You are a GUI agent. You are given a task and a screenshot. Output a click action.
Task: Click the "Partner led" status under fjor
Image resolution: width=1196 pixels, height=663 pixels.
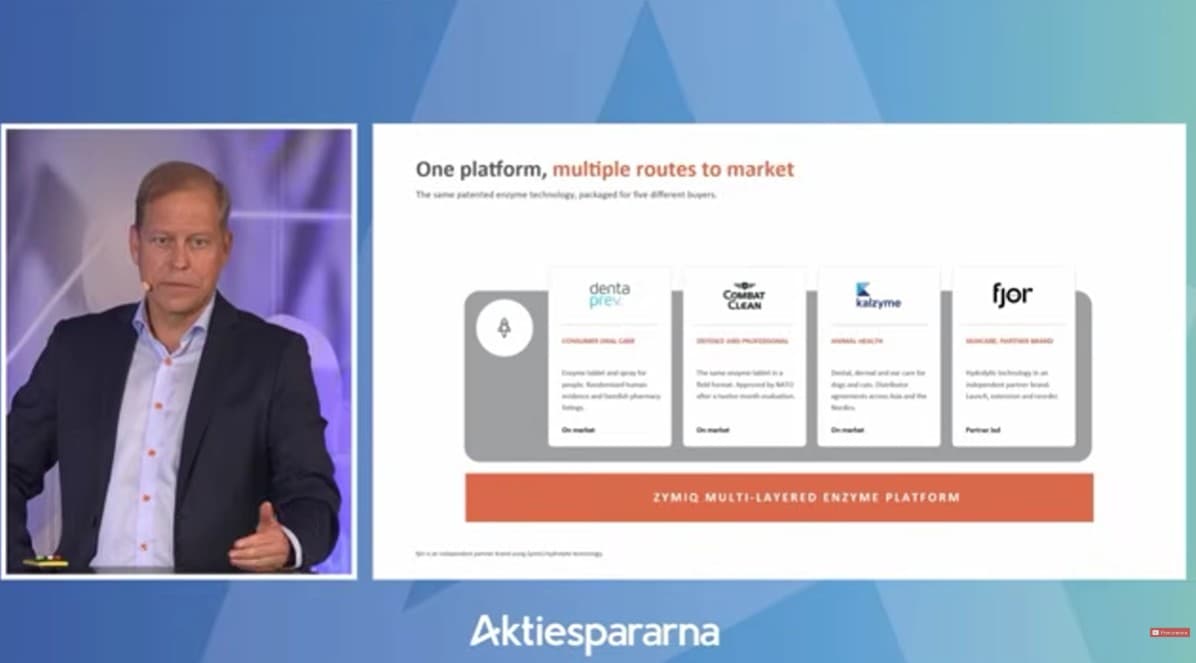(x=982, y=430)
